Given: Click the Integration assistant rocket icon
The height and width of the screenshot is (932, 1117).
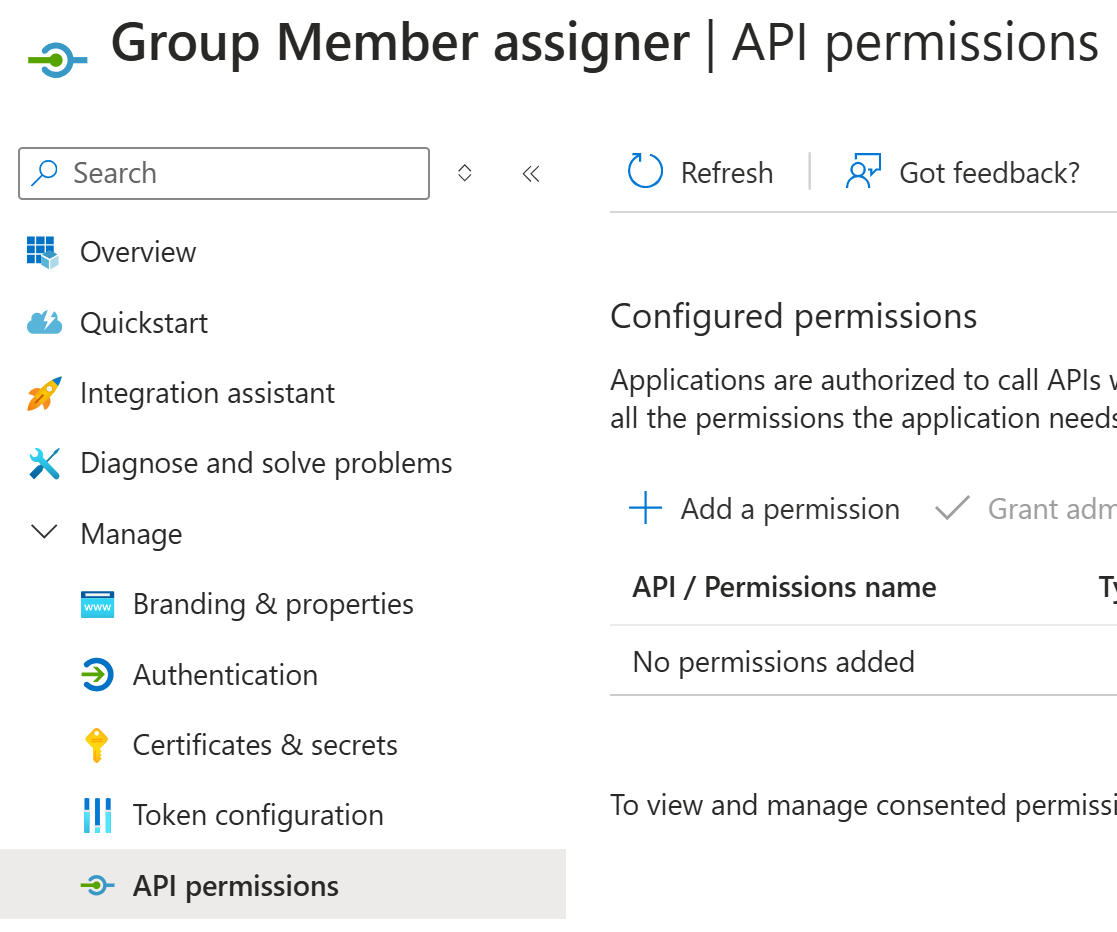Looking at the screenshot, I should [x=44, y=393].
